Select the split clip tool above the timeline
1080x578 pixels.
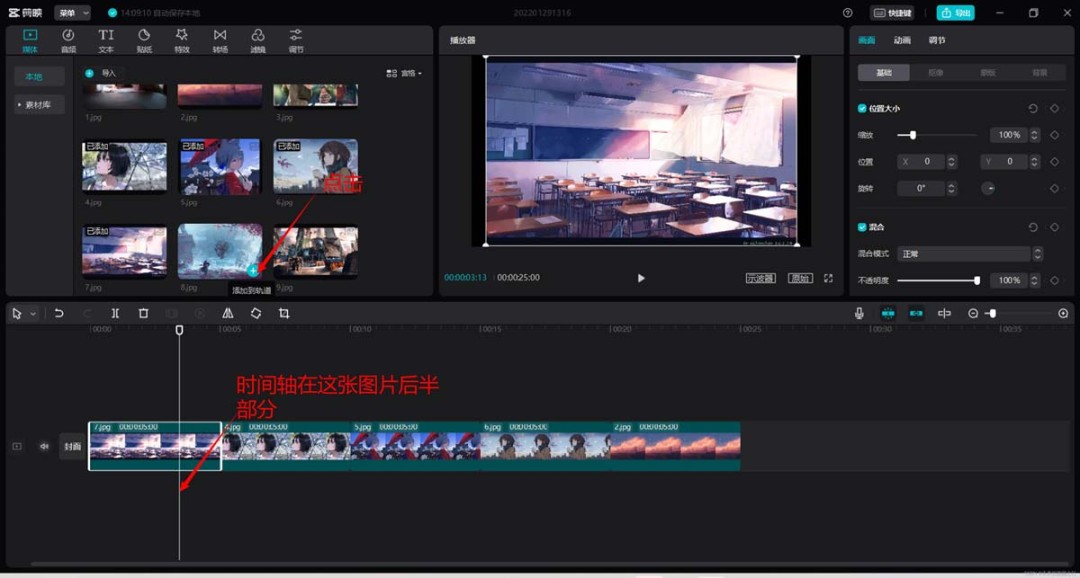coord(115,313)
